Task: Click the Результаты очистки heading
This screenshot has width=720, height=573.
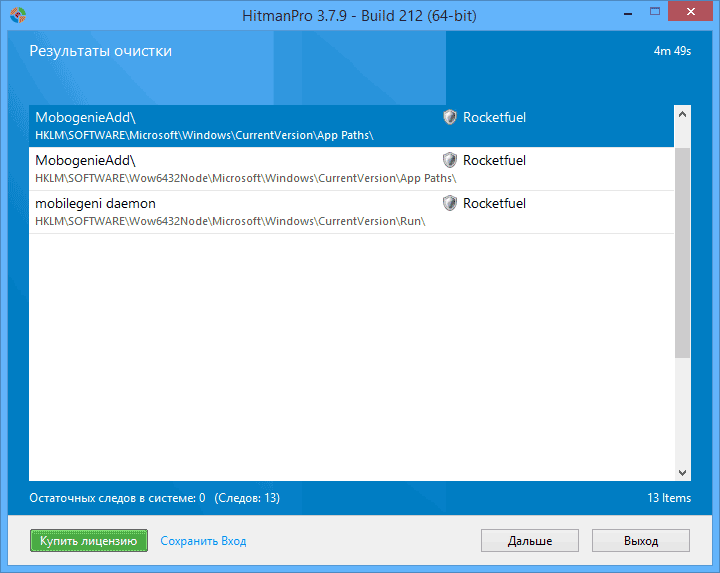Action: tap(101, 51)
